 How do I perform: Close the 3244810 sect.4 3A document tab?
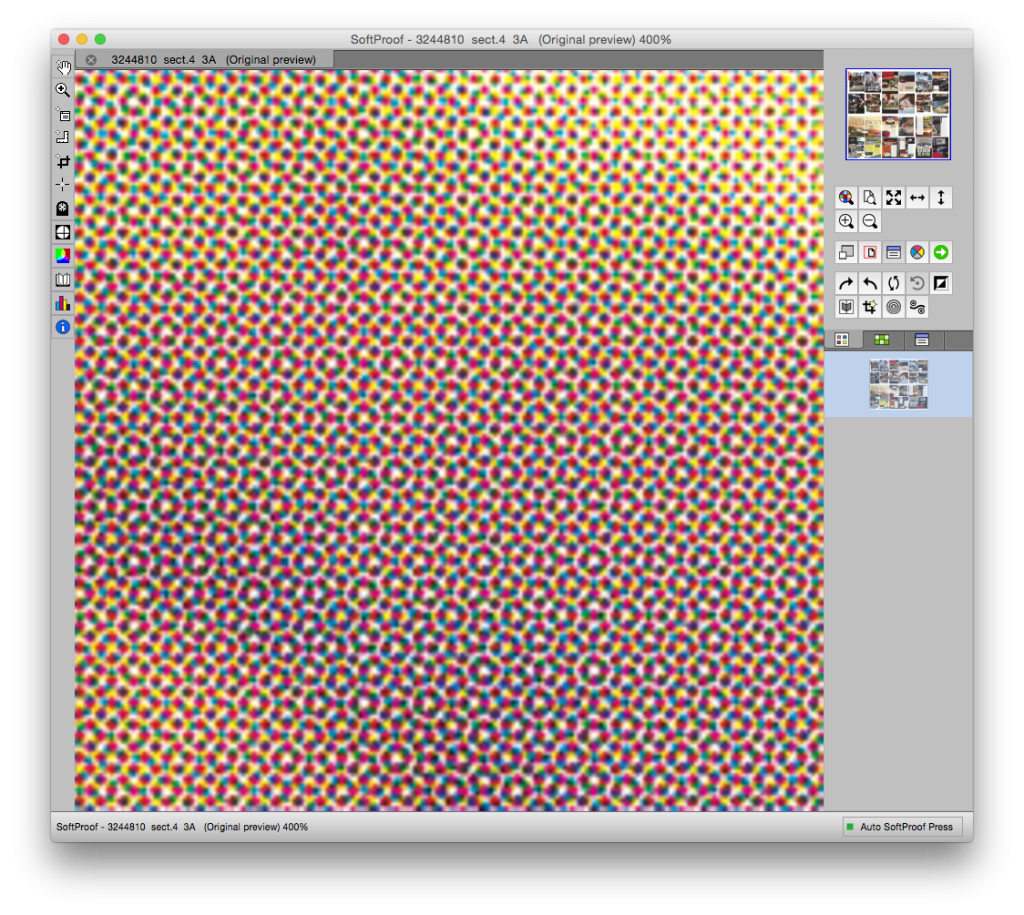tap(91, 60)
